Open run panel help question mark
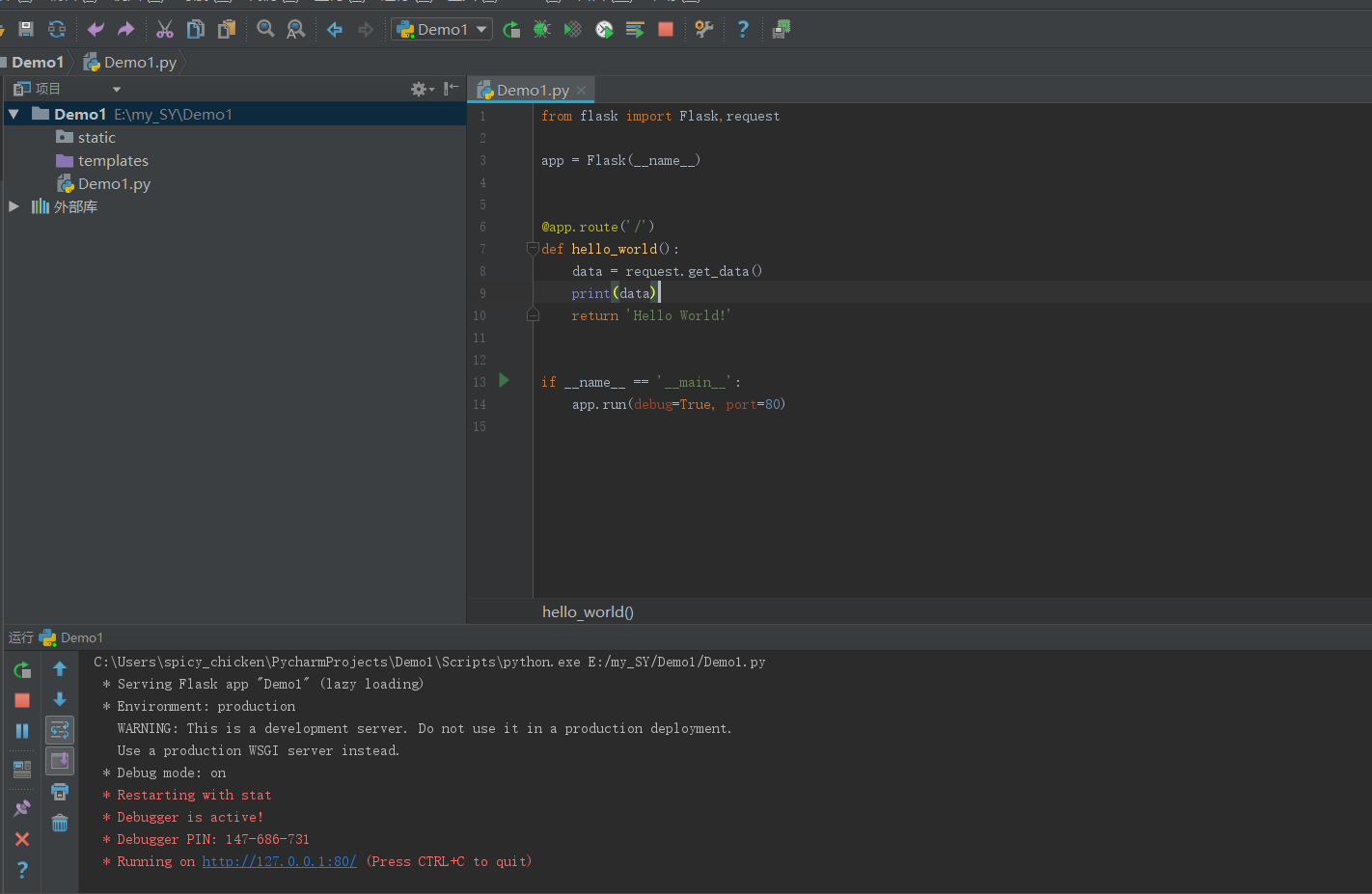The height and width of the screenshot is (894, 1372). 22,870
